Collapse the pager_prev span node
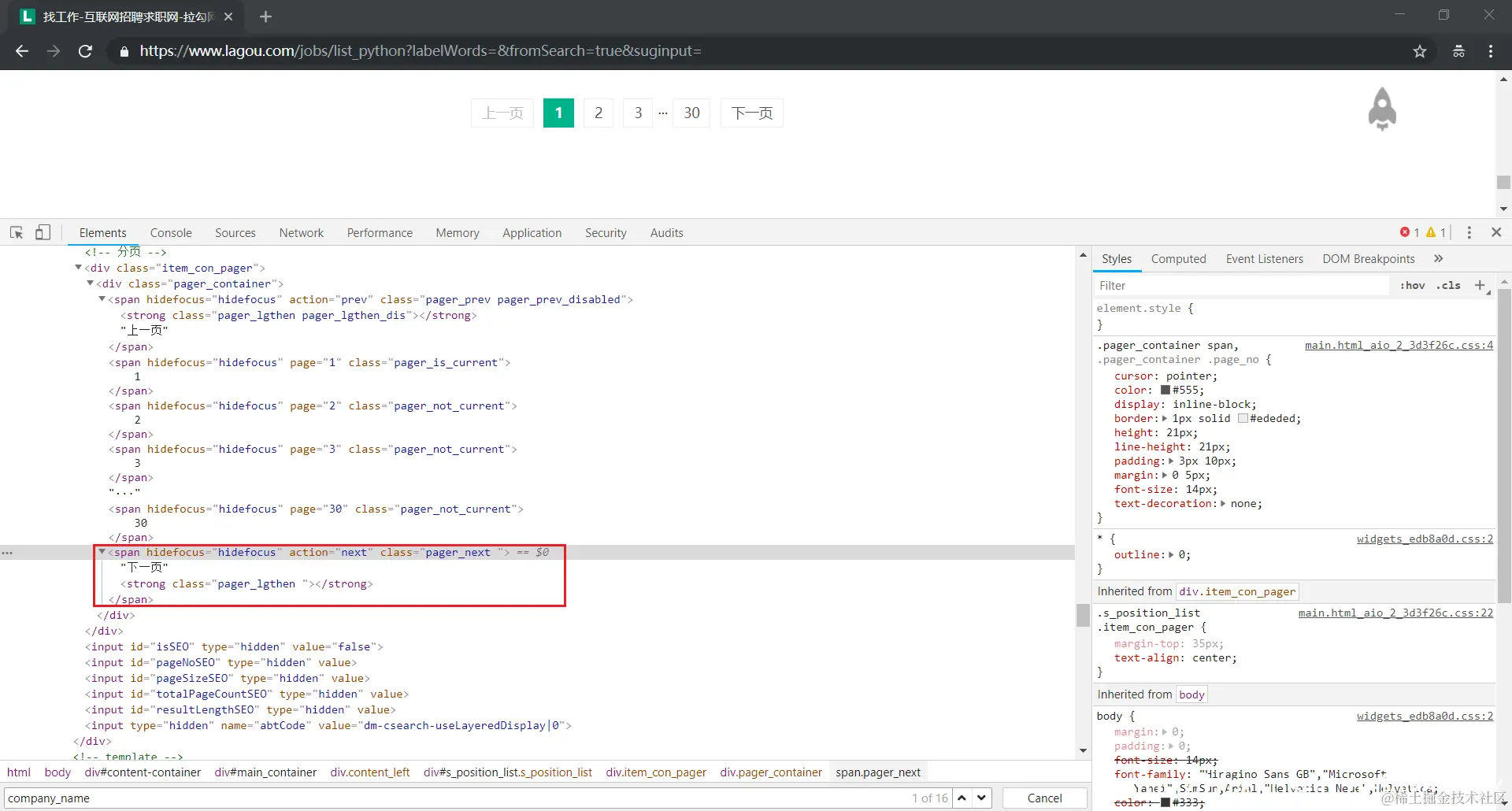 [x=102, y=299]
